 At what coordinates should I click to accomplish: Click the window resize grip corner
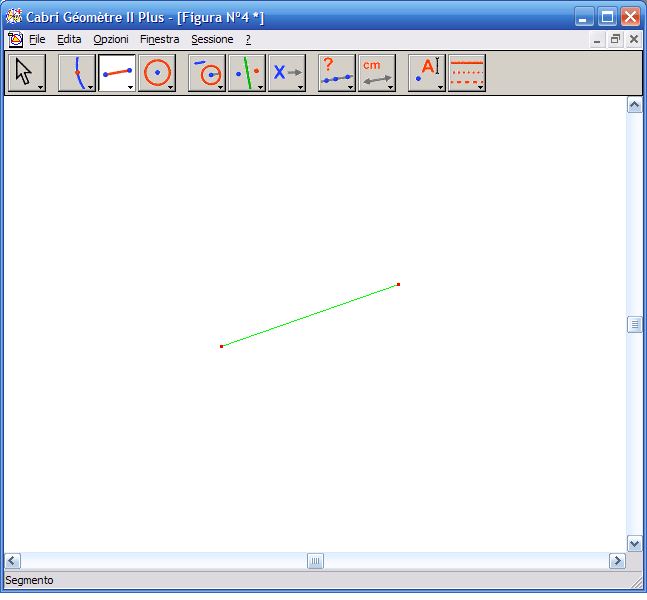[x=637, y=582]
